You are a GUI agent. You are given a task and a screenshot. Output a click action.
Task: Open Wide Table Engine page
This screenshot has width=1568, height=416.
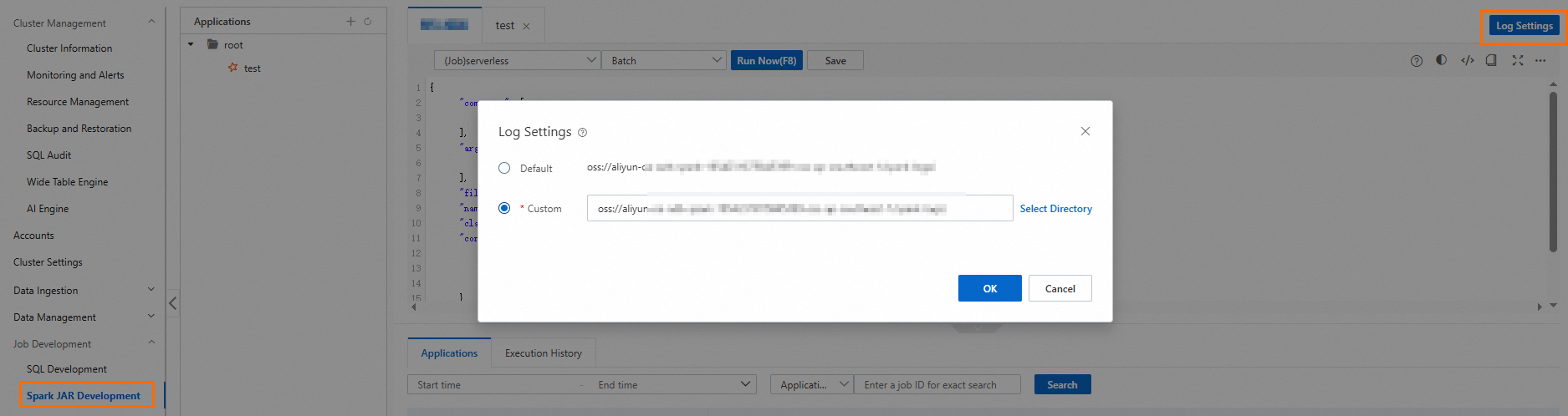(67, 182)
